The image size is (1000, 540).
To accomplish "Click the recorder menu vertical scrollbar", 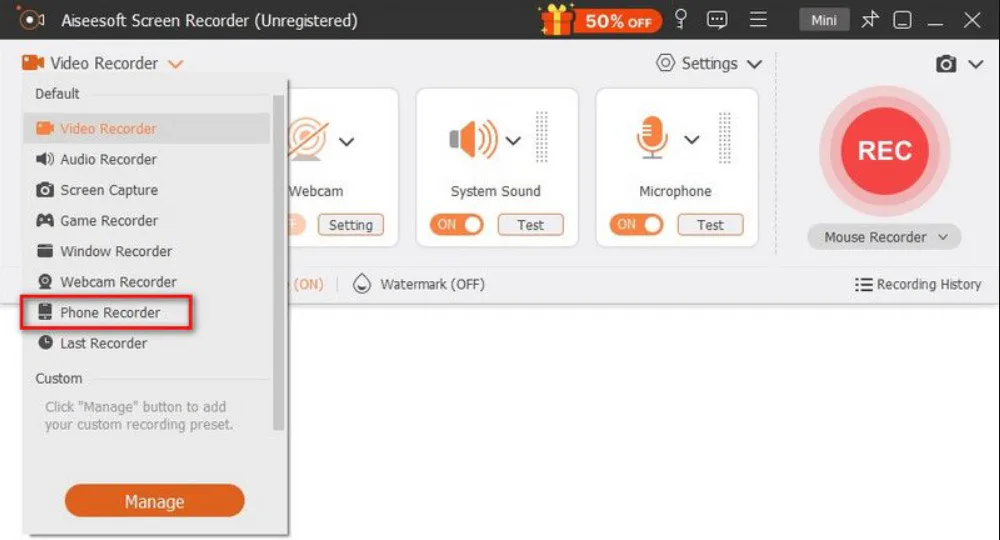I will (x=278, y=261).
